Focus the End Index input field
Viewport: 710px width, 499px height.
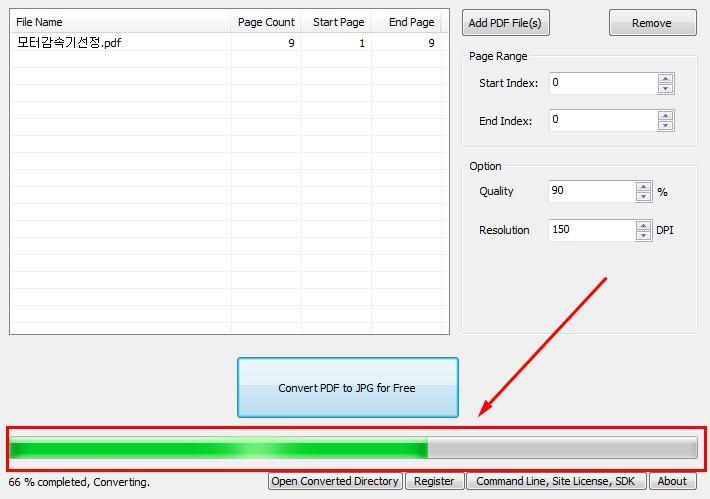pyautogui.click(x=603, y=120)
